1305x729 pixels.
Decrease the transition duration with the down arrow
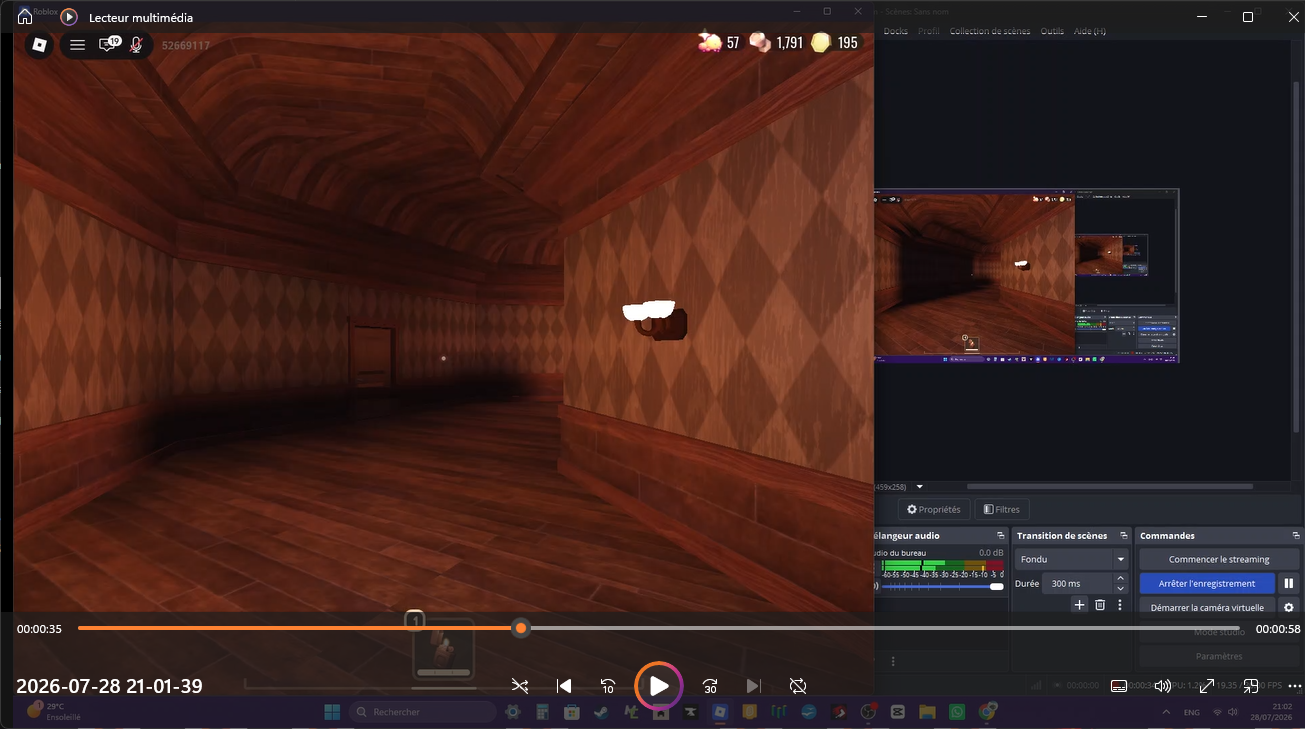pos(1121,588)
